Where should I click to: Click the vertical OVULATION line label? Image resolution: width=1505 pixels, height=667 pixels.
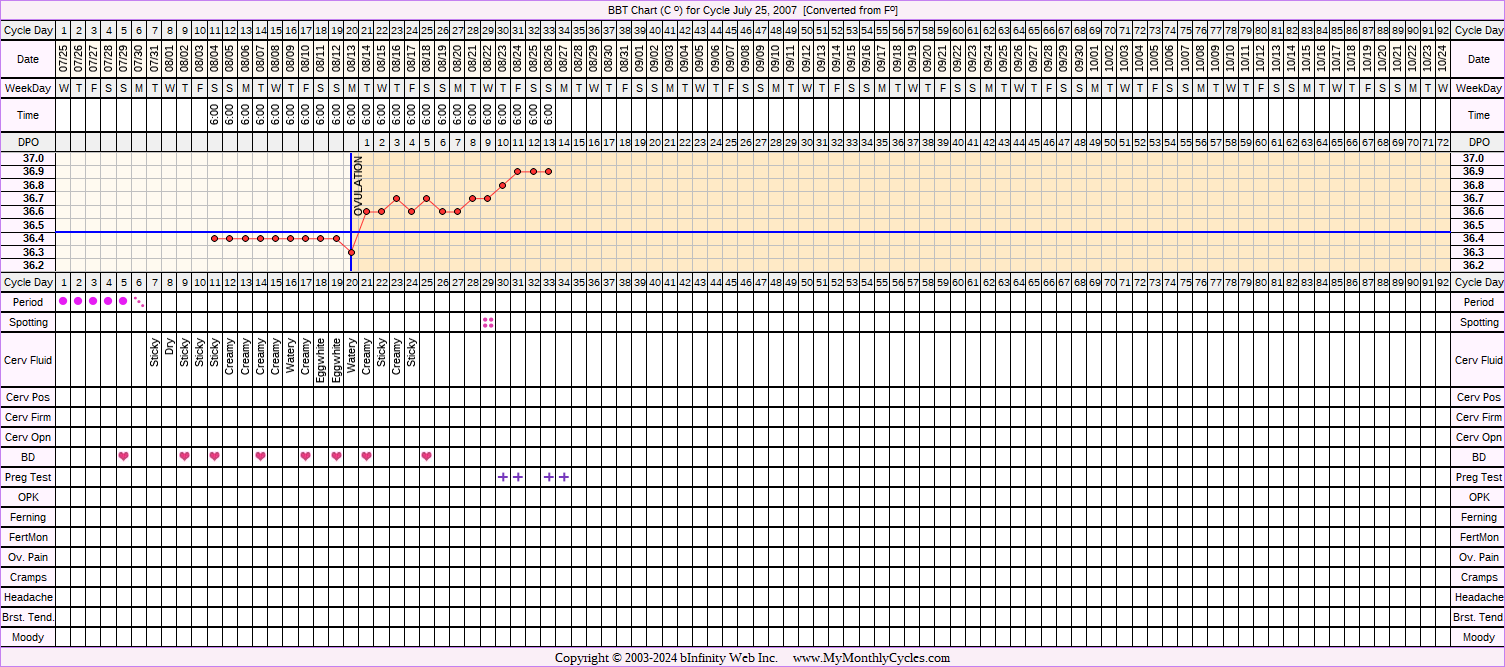click(359, 186)
